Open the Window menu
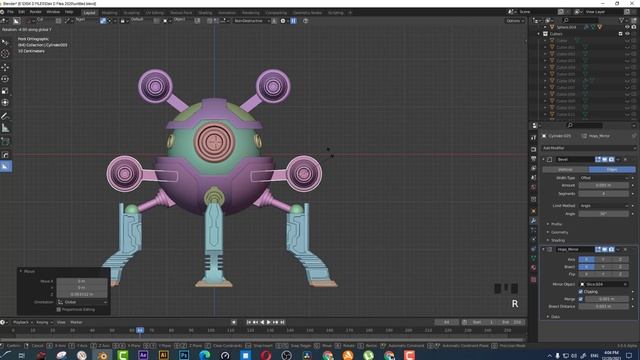 53,12
